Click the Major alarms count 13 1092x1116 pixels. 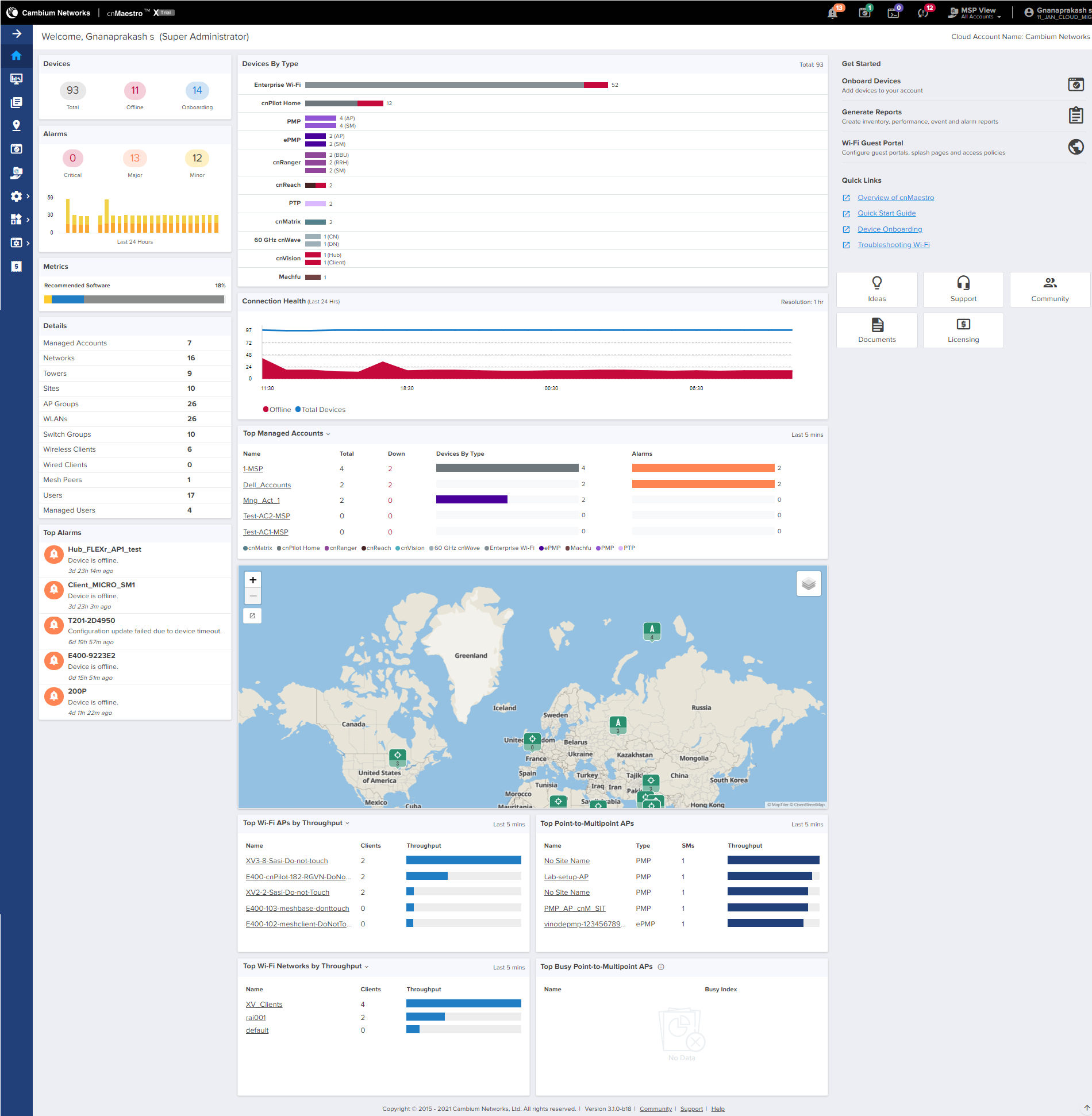135,158
